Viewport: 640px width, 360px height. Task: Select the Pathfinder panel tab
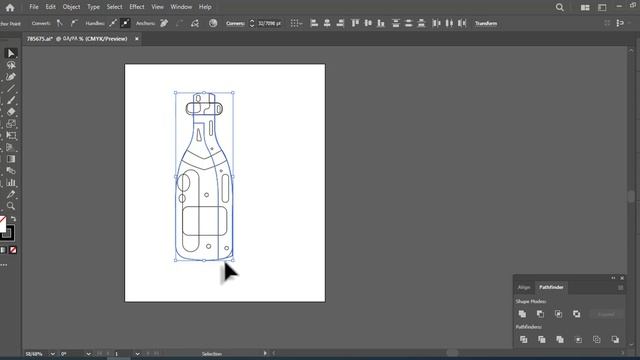tap(551, 287)
